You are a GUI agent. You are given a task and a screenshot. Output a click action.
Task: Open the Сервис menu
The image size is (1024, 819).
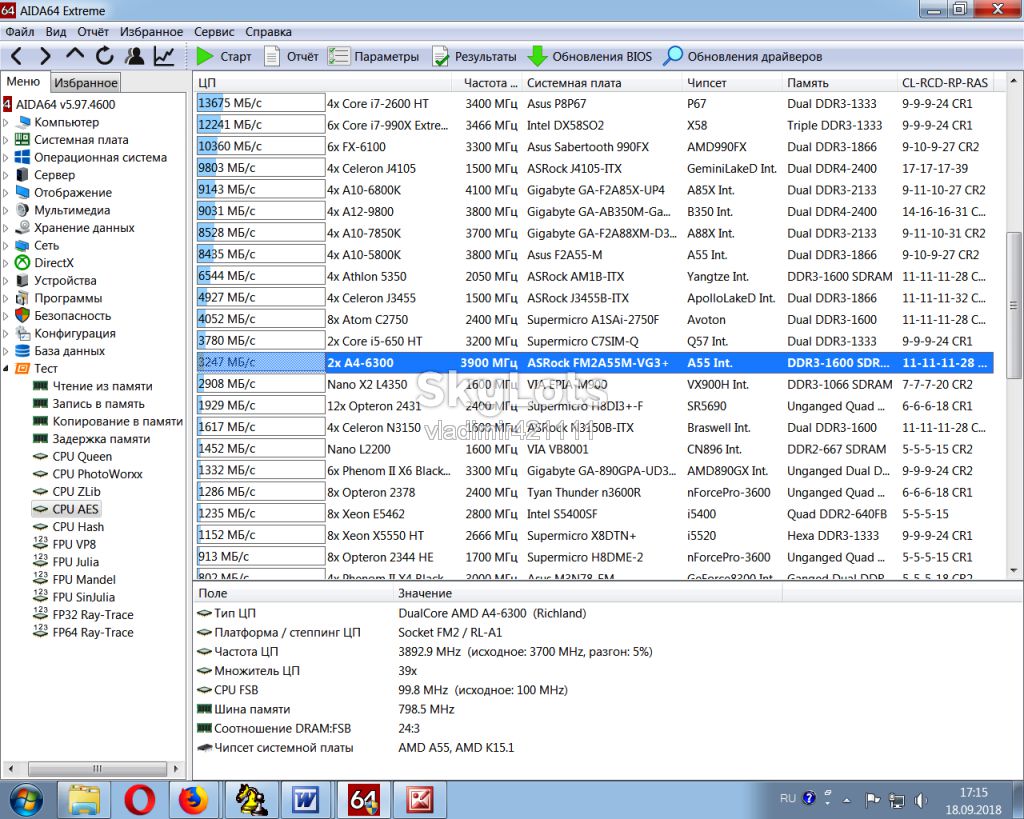214,32
